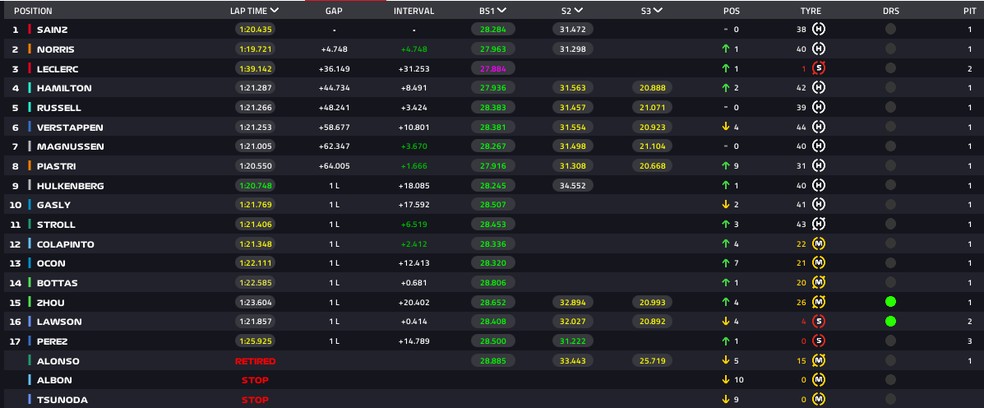Click the green up arrow in Piastri row
The width and height of the screenshot is (984, 408).
pos(725,166)
